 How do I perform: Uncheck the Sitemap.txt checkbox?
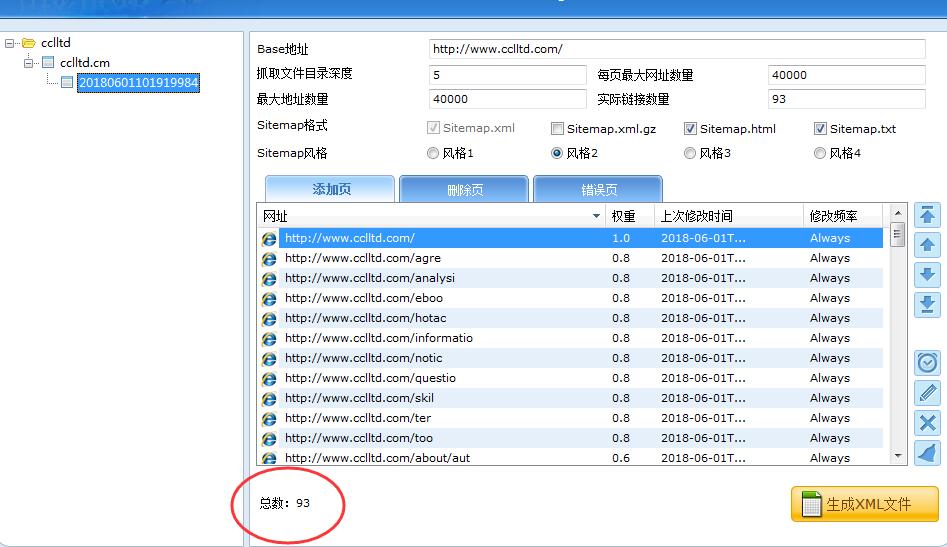point(820,129)
